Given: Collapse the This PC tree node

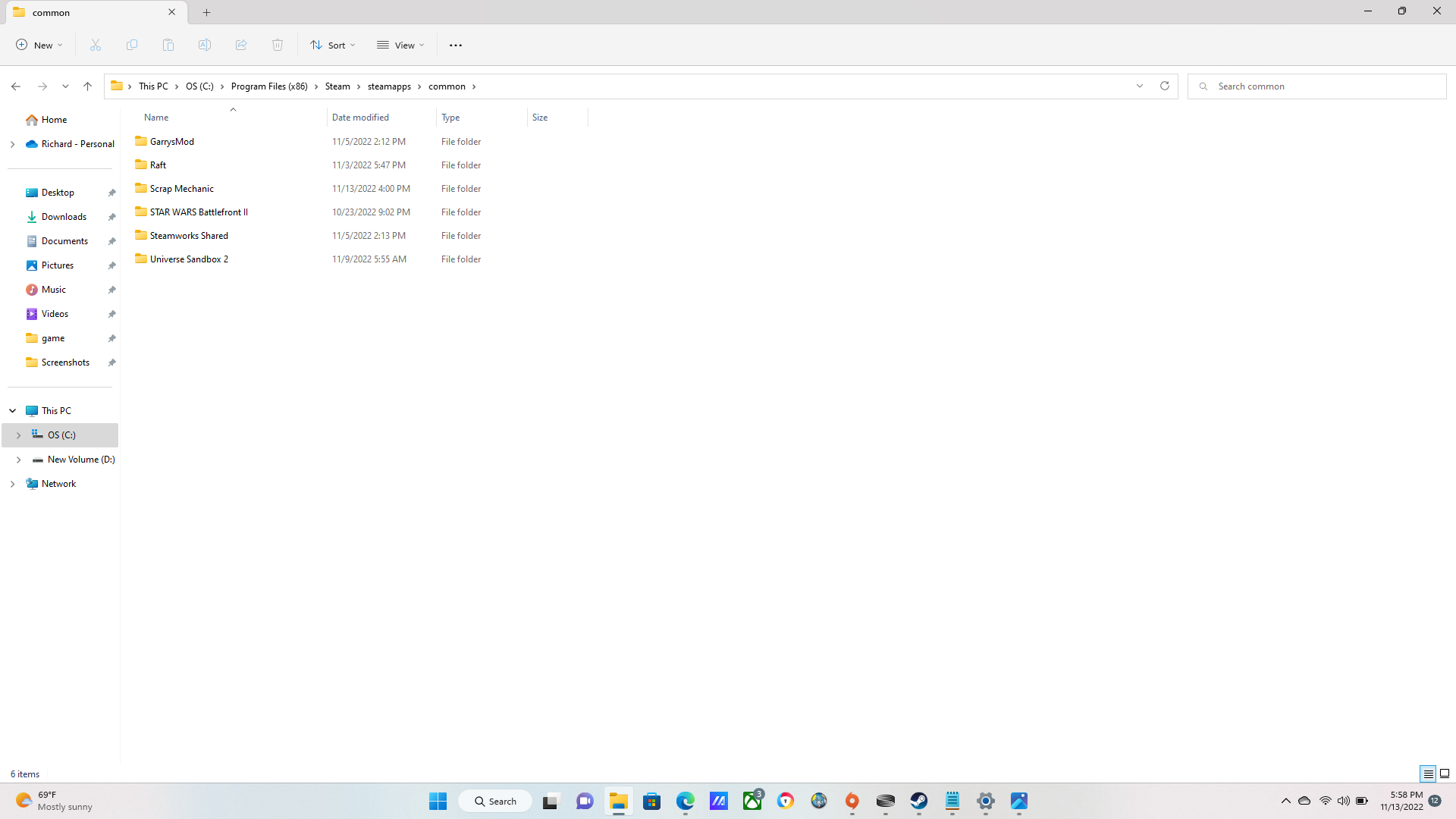Looking at the screenshot, I should (x=13, y=411).
